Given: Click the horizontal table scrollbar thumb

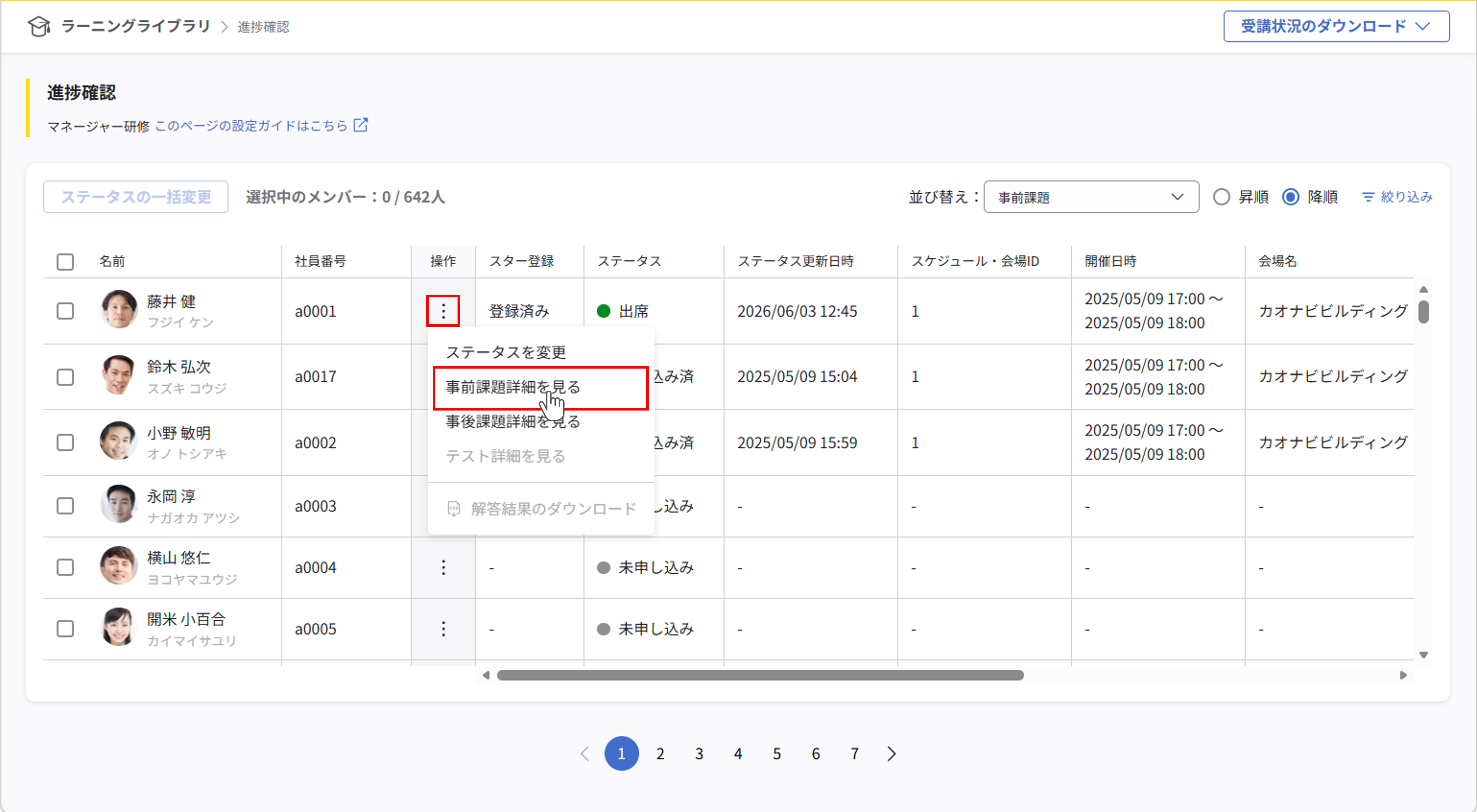Looking at the screenshot, I should (760, 675).
